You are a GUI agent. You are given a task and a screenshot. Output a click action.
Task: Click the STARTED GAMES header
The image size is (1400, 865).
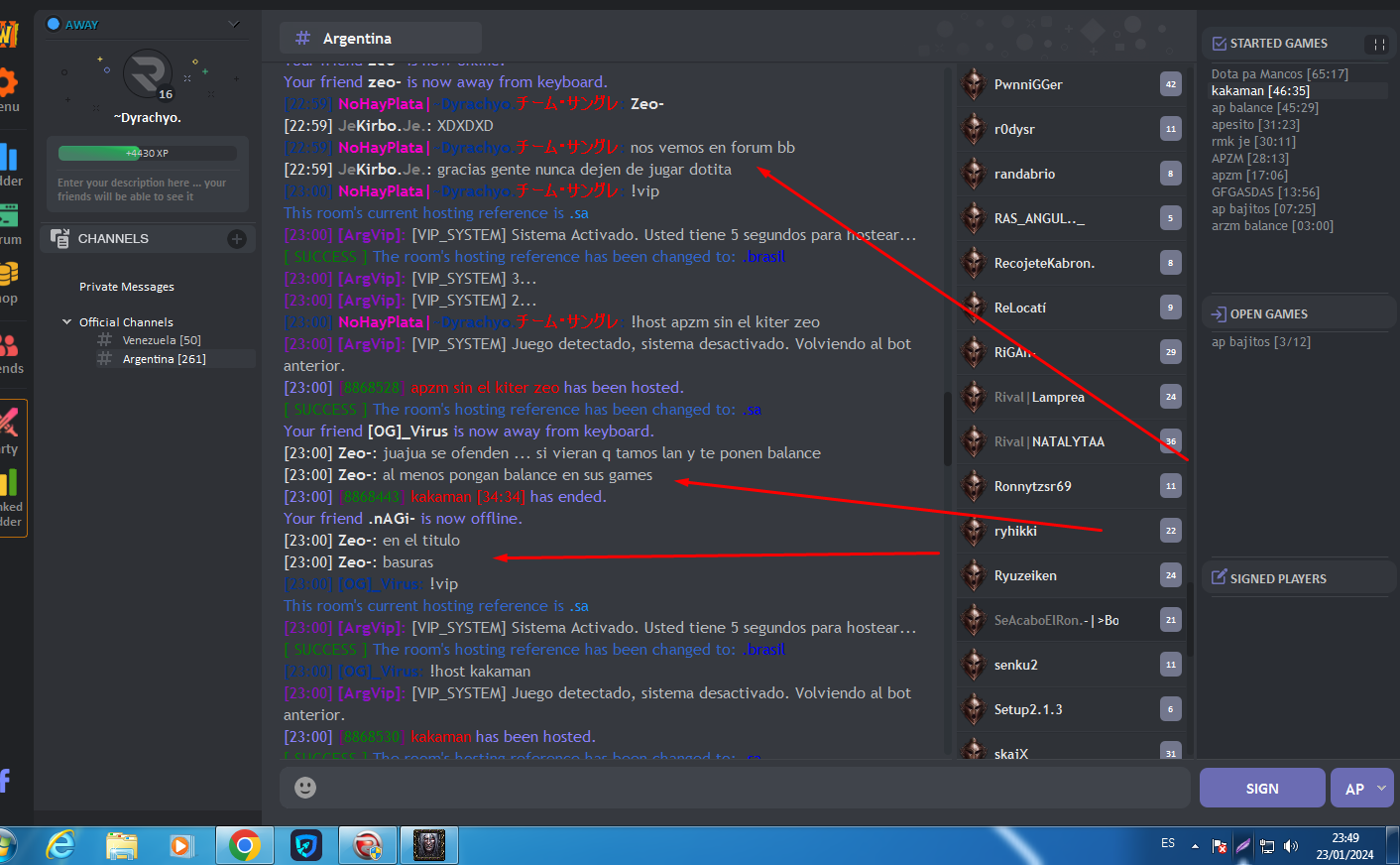pyautogui.click(x=1279, y=44)
